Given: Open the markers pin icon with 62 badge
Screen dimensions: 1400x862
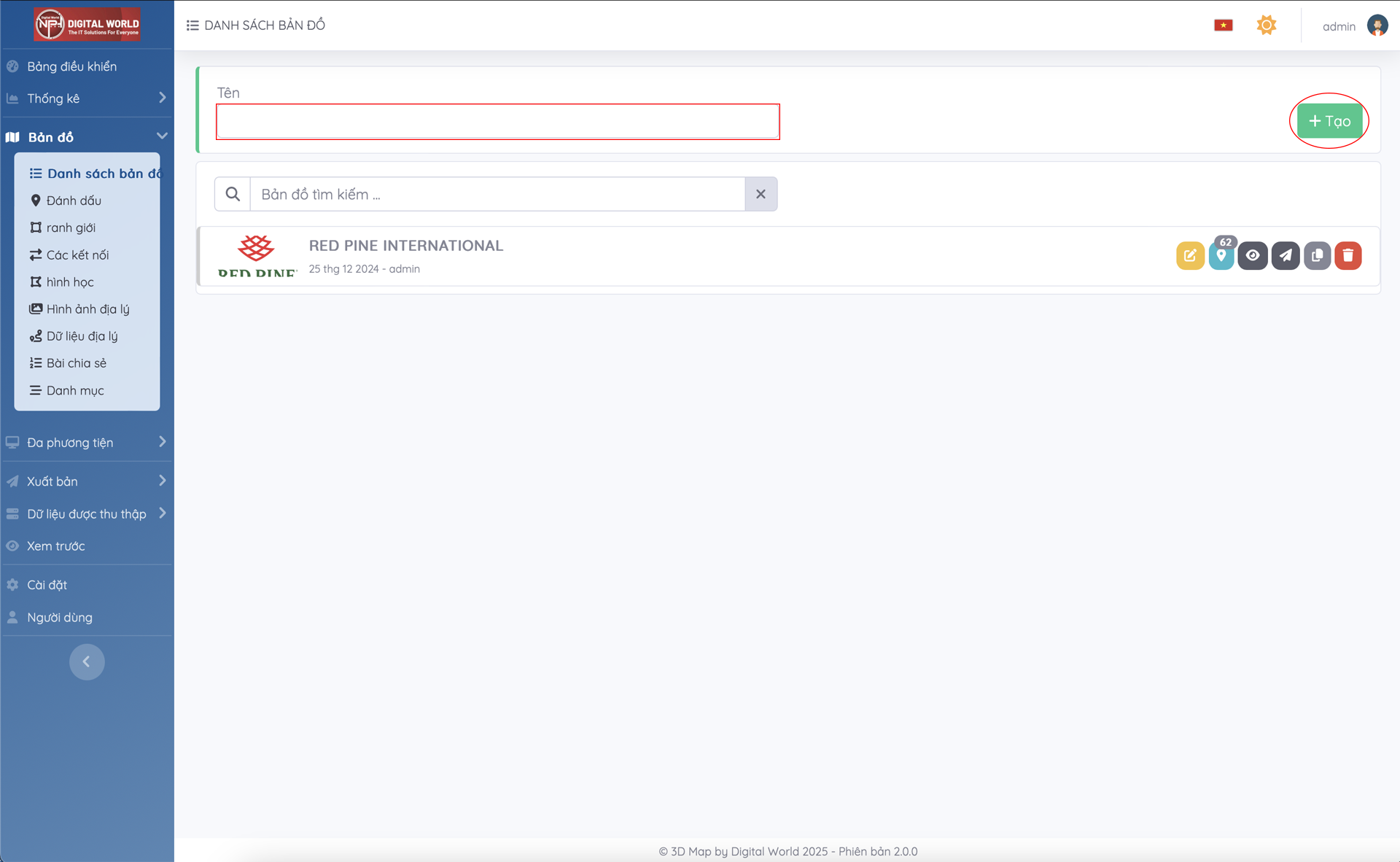Looking at the screenshot, I should [x=1221, y=255].
